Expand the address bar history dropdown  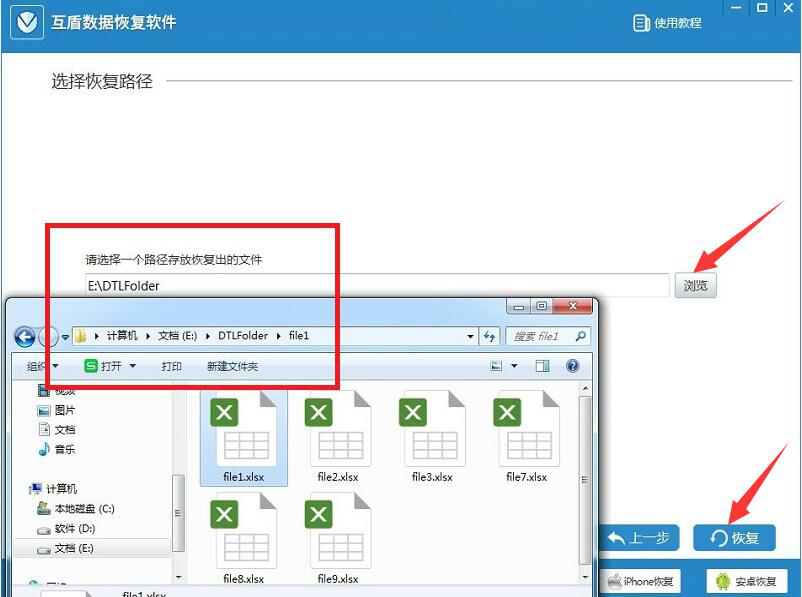coord(470,337)
